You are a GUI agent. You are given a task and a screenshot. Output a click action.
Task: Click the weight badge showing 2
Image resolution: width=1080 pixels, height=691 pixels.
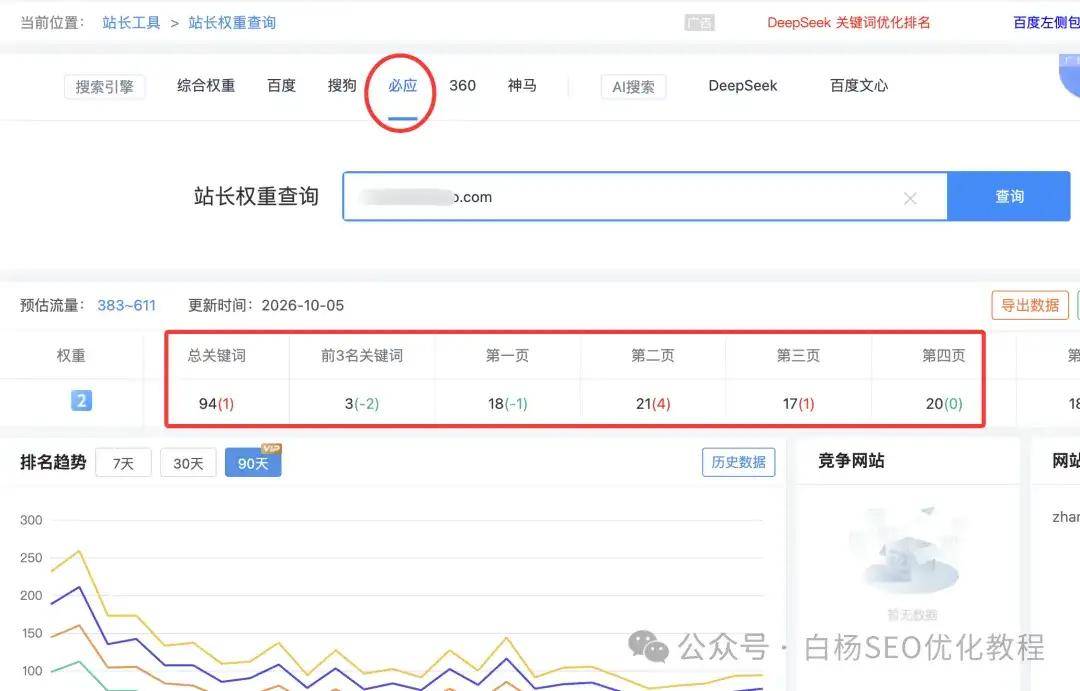(x=81, y=400)
